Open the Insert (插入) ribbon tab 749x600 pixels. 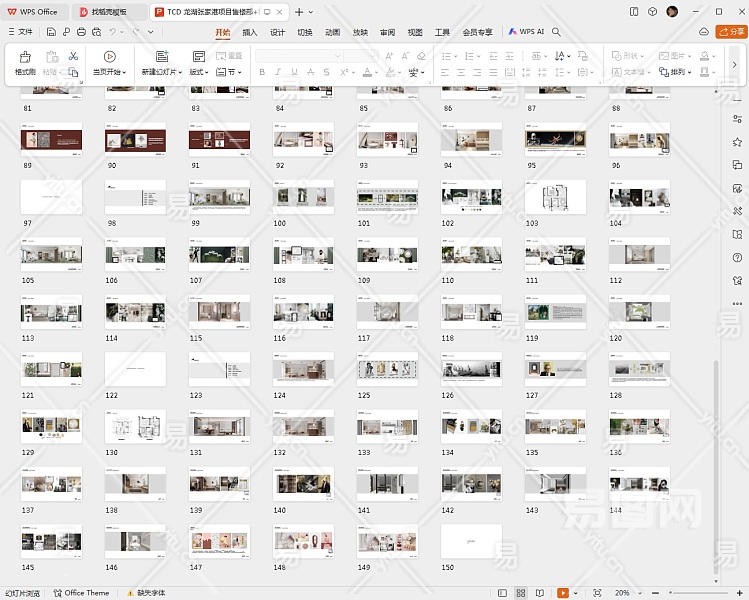250,32
